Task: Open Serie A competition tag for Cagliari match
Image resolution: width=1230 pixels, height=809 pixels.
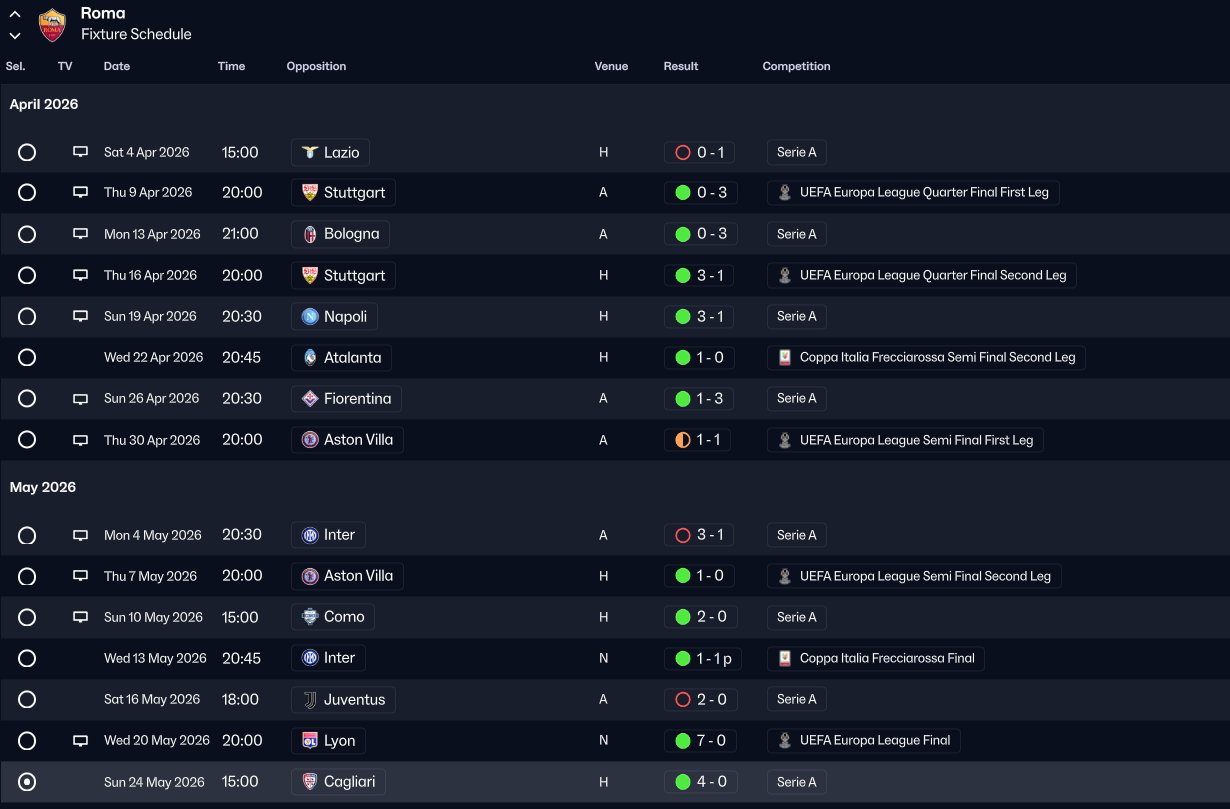Action: click(796, 782)
